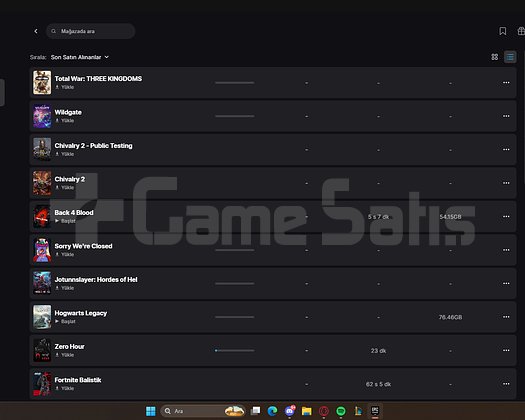Image resolution: width=525 pixels, height=420 pixels.
Task: Open three-dot menu for Fortnite Balistik
Action: point(506,384)
